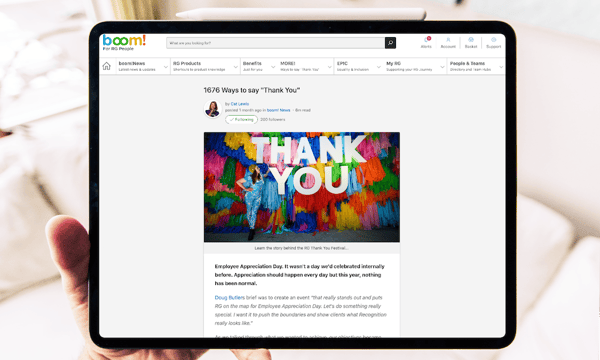
Task: Click the search magnifier button
Action: point(390,43)
